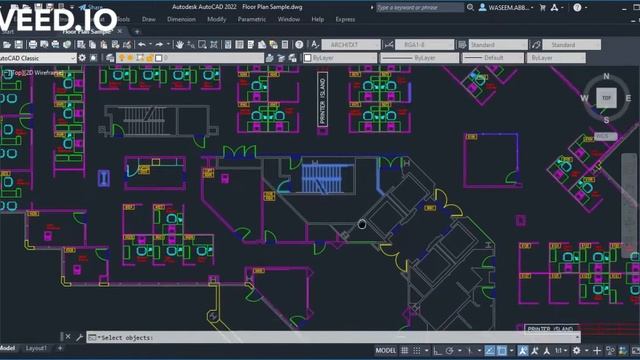
Task: Click search magnifier in title bar
Action: tap(470, 7)
